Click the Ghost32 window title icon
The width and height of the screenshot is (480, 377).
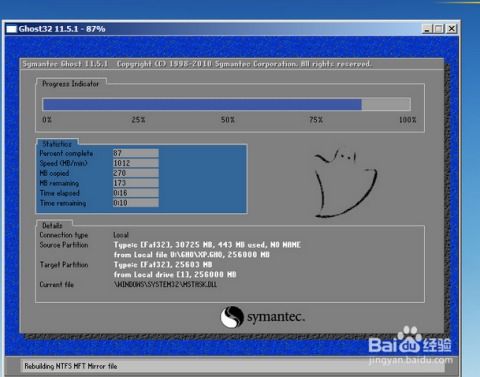pos(11,29)
